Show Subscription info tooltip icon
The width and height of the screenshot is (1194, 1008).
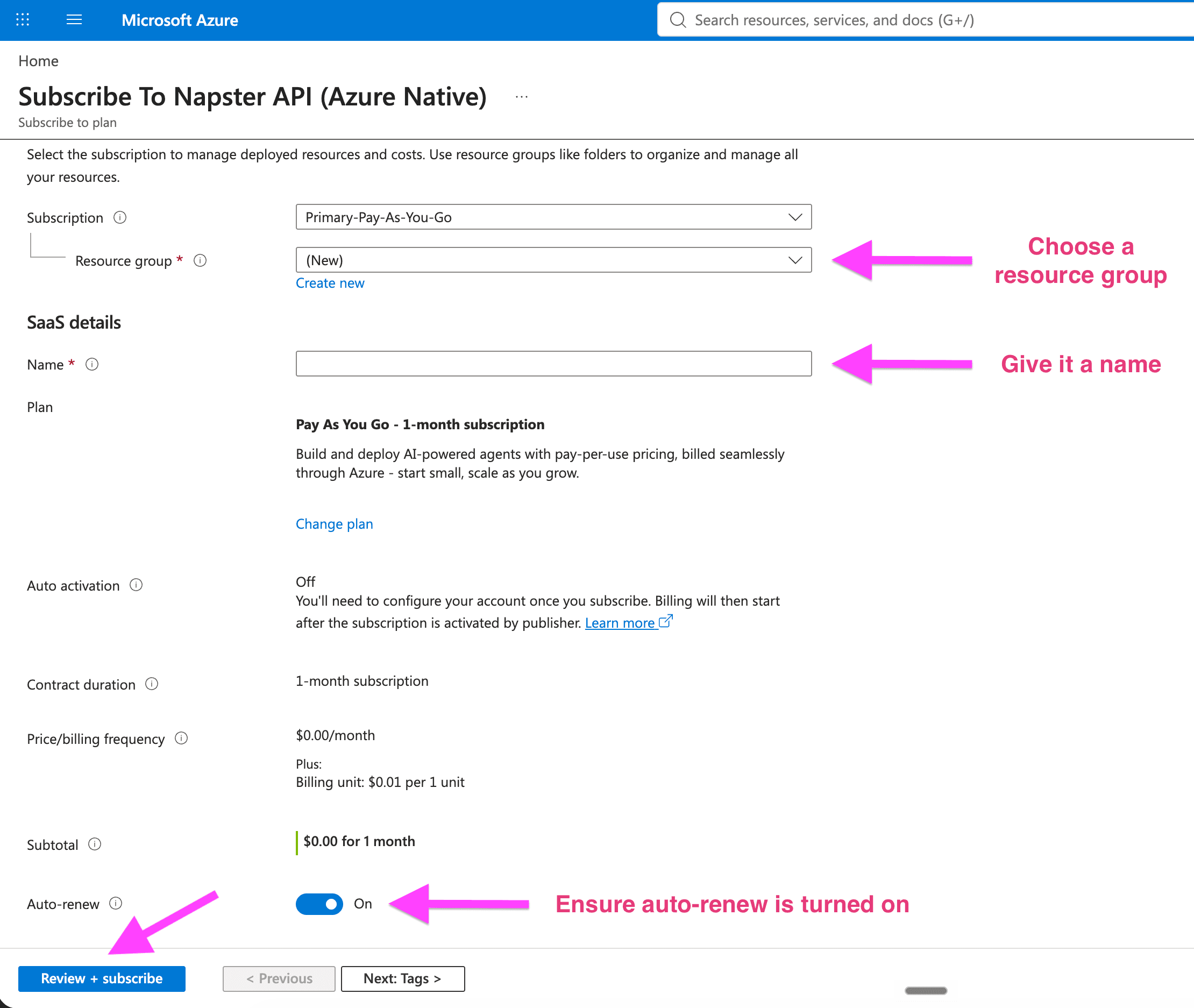coord(120,217)
